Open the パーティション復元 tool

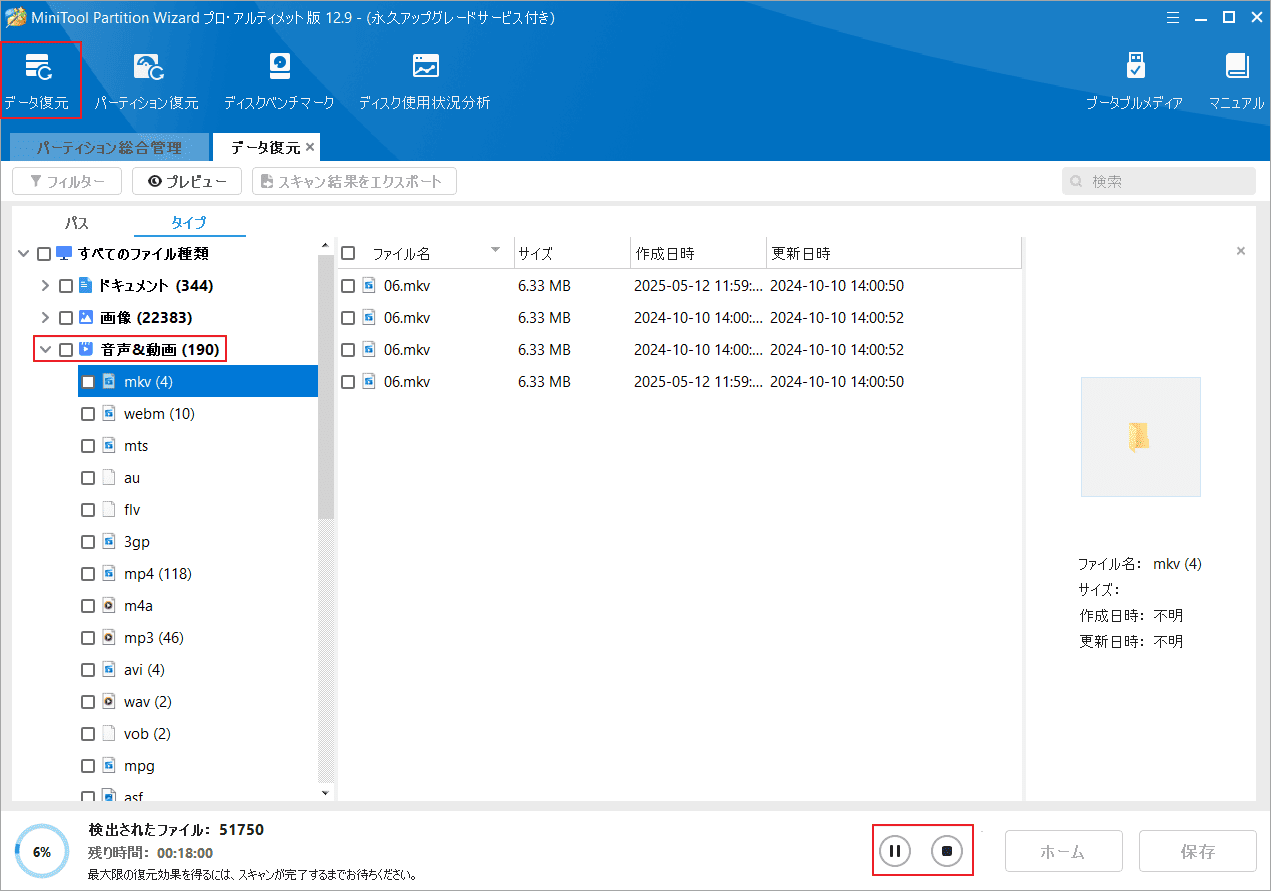click(x=146, y=80)
